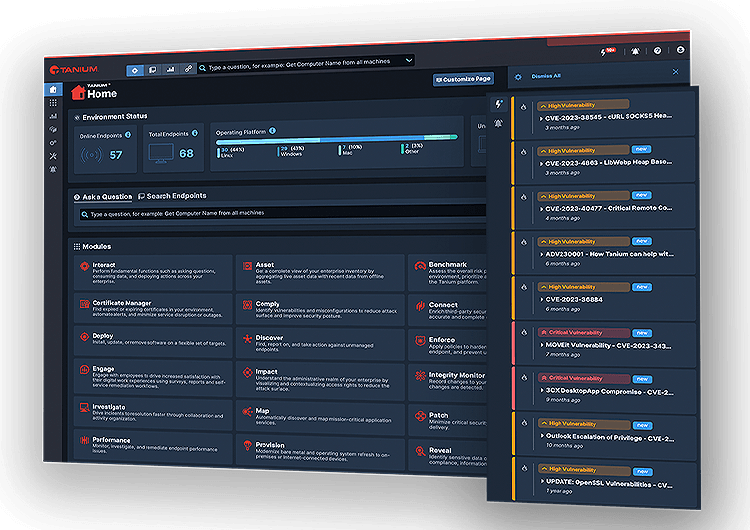Switch to the Search Endpoints tab
The image size is (750, 530).
(172, 196)
